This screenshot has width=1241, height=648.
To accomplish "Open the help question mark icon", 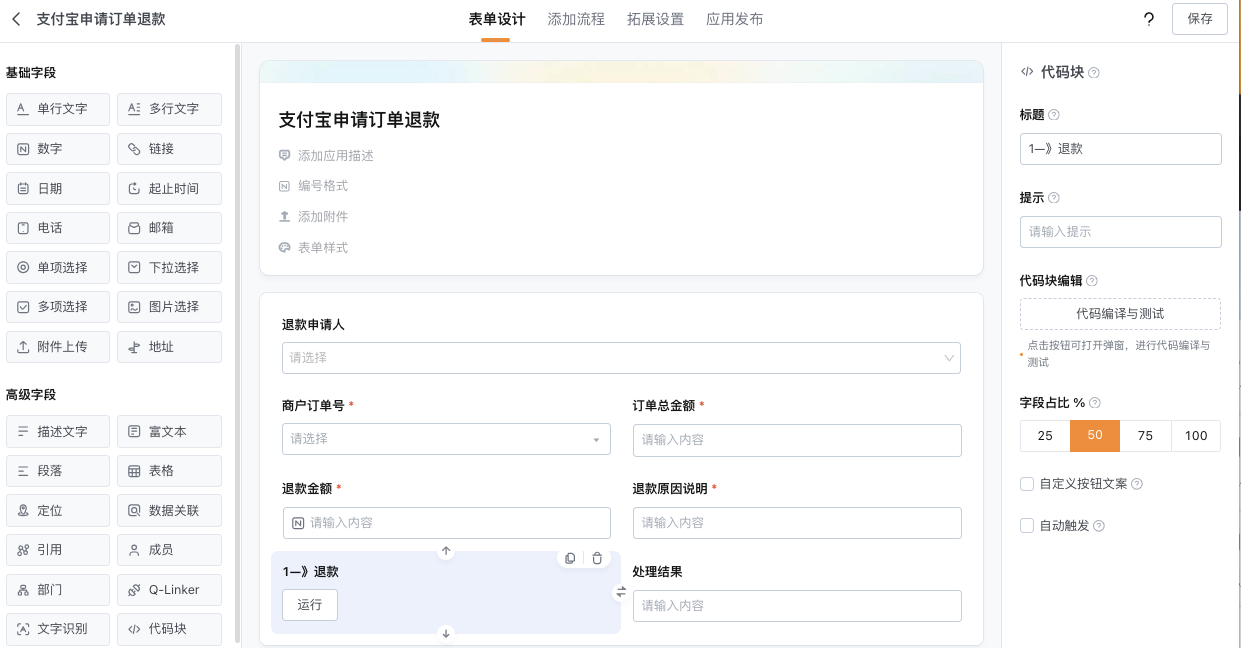I will click(x=1149, y=19).
